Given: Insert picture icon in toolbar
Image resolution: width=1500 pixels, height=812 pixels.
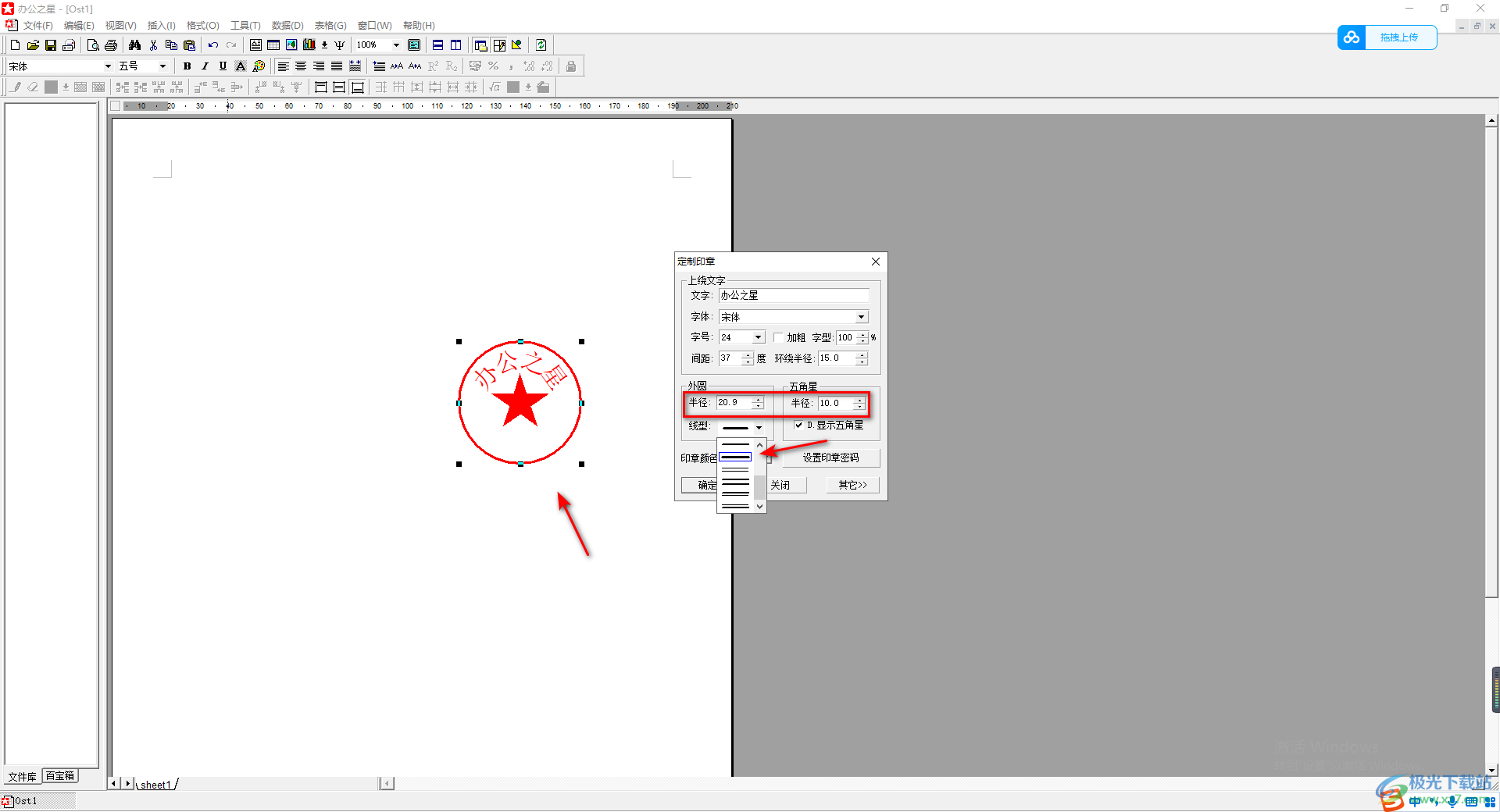Looking at the screenshot, I should 291,45.
